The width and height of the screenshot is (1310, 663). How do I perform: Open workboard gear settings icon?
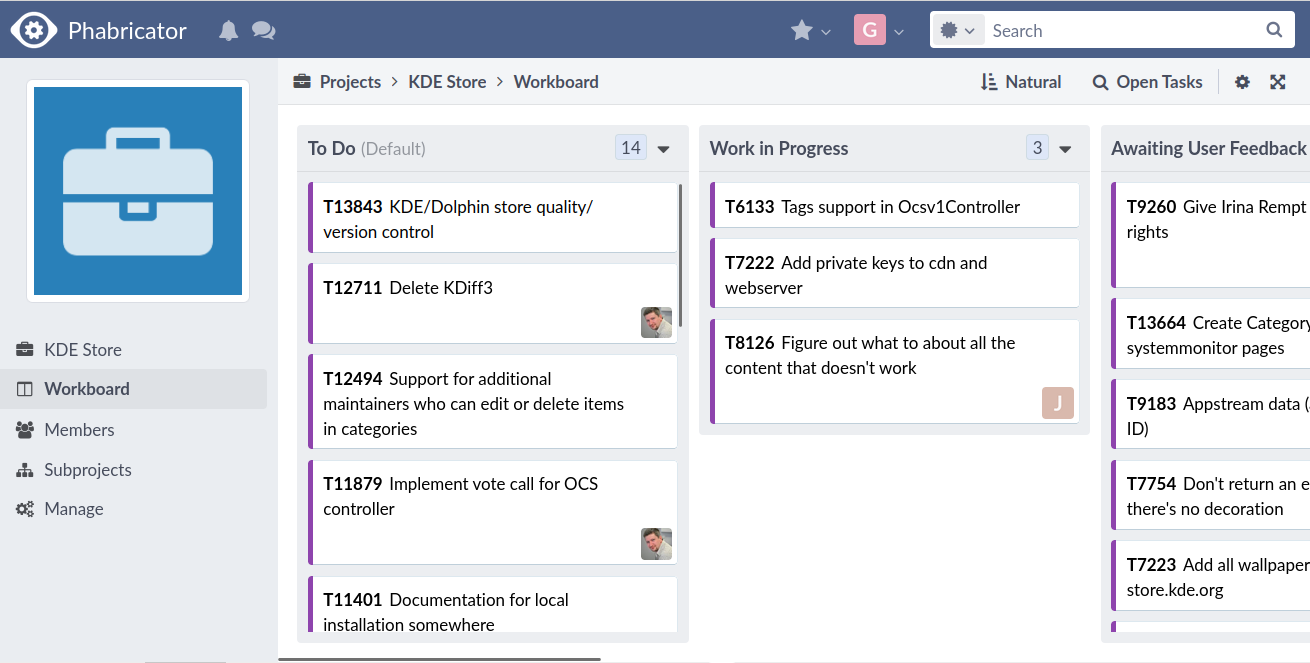pos(1242,82)
